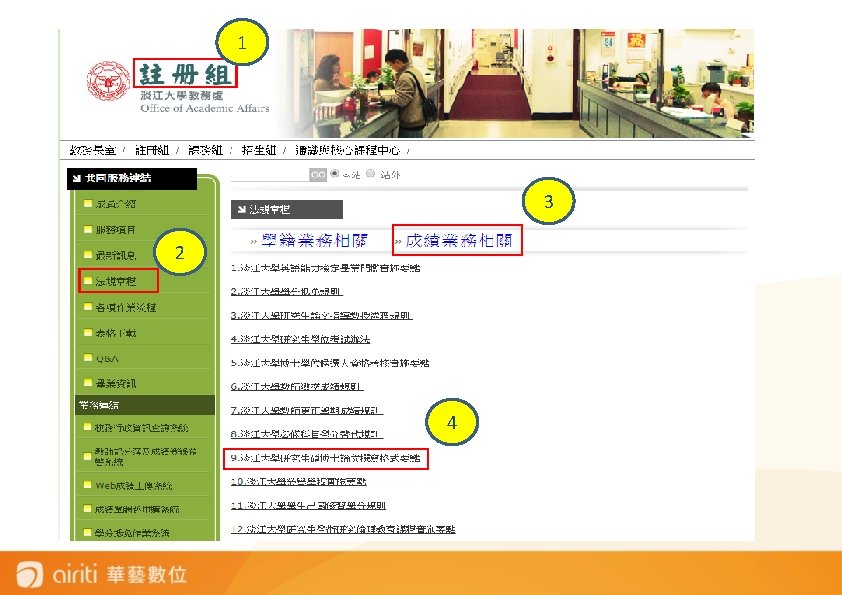Select the 本站 search radio button
This screenshot has height=595, width=842.
pyautogui.click(x=335, y=173)
